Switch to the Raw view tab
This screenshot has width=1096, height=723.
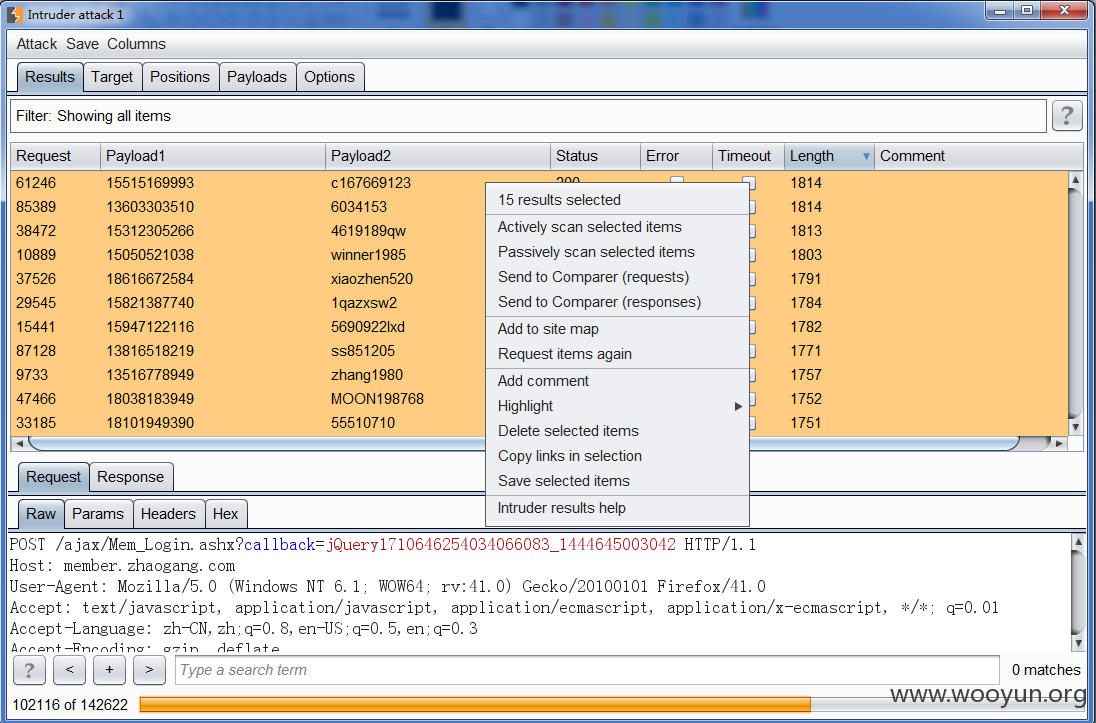(x=41, y=514)
